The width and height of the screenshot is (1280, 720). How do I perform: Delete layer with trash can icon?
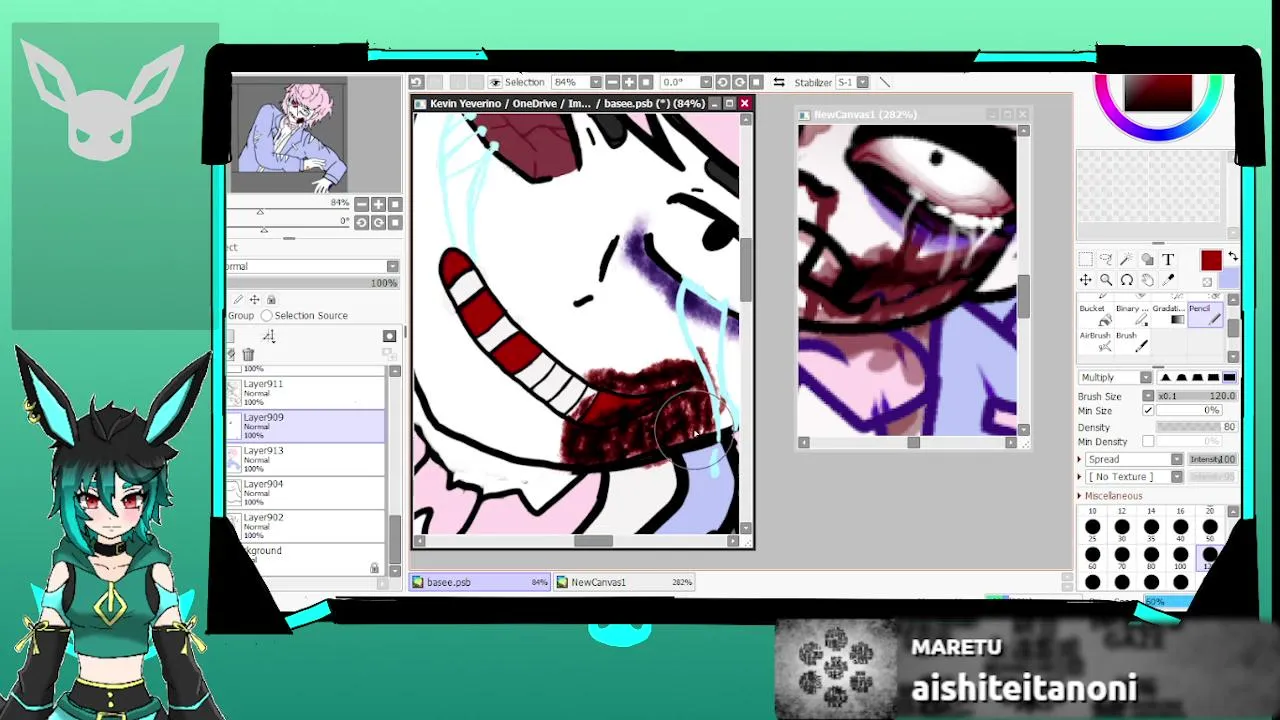tap(248, 354)
